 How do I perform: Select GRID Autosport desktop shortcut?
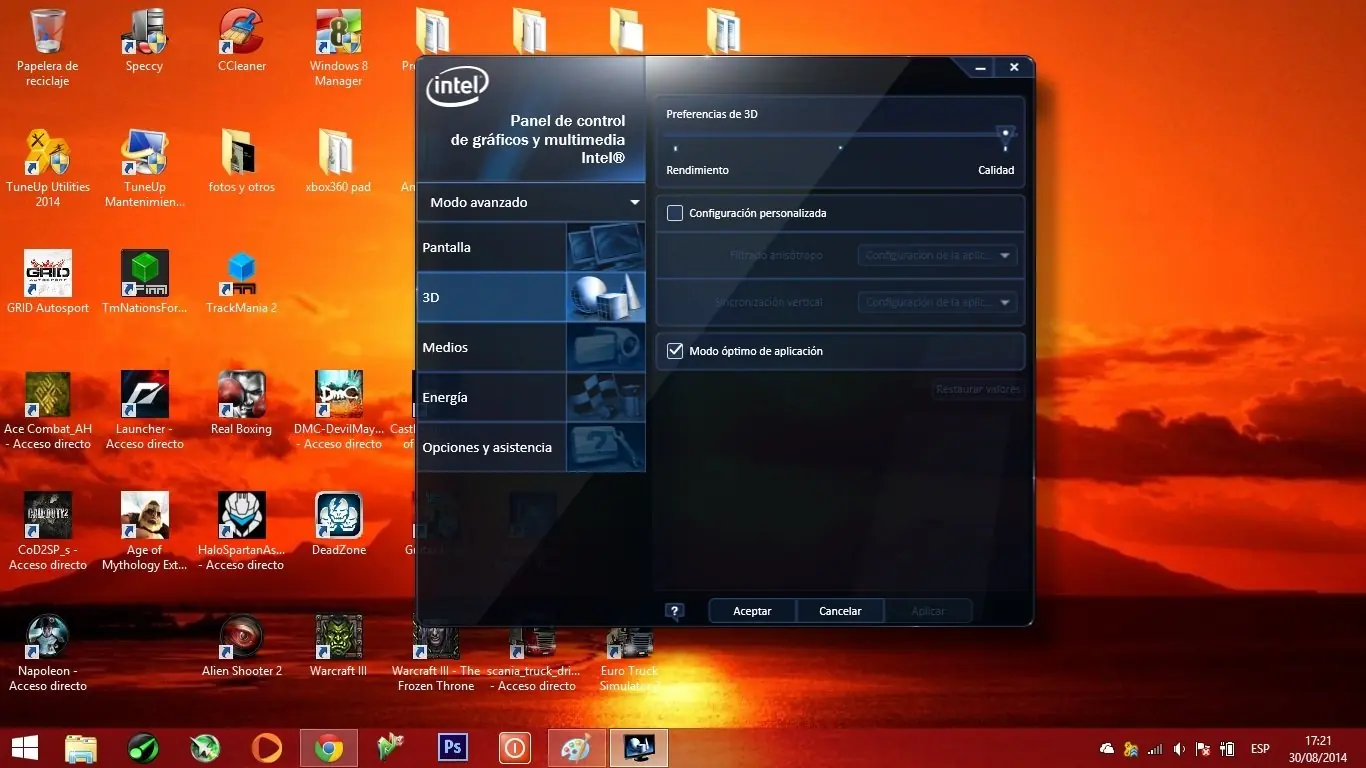pyautogui.click(x=48, y=283)
